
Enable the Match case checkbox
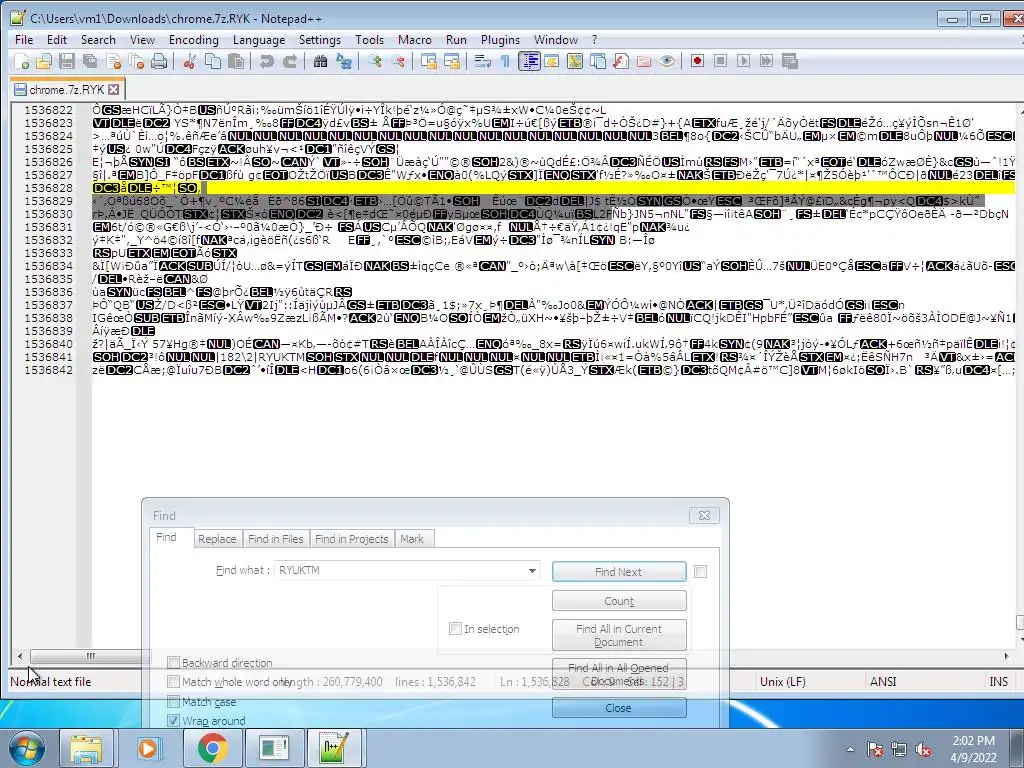(x=173, y=702)
